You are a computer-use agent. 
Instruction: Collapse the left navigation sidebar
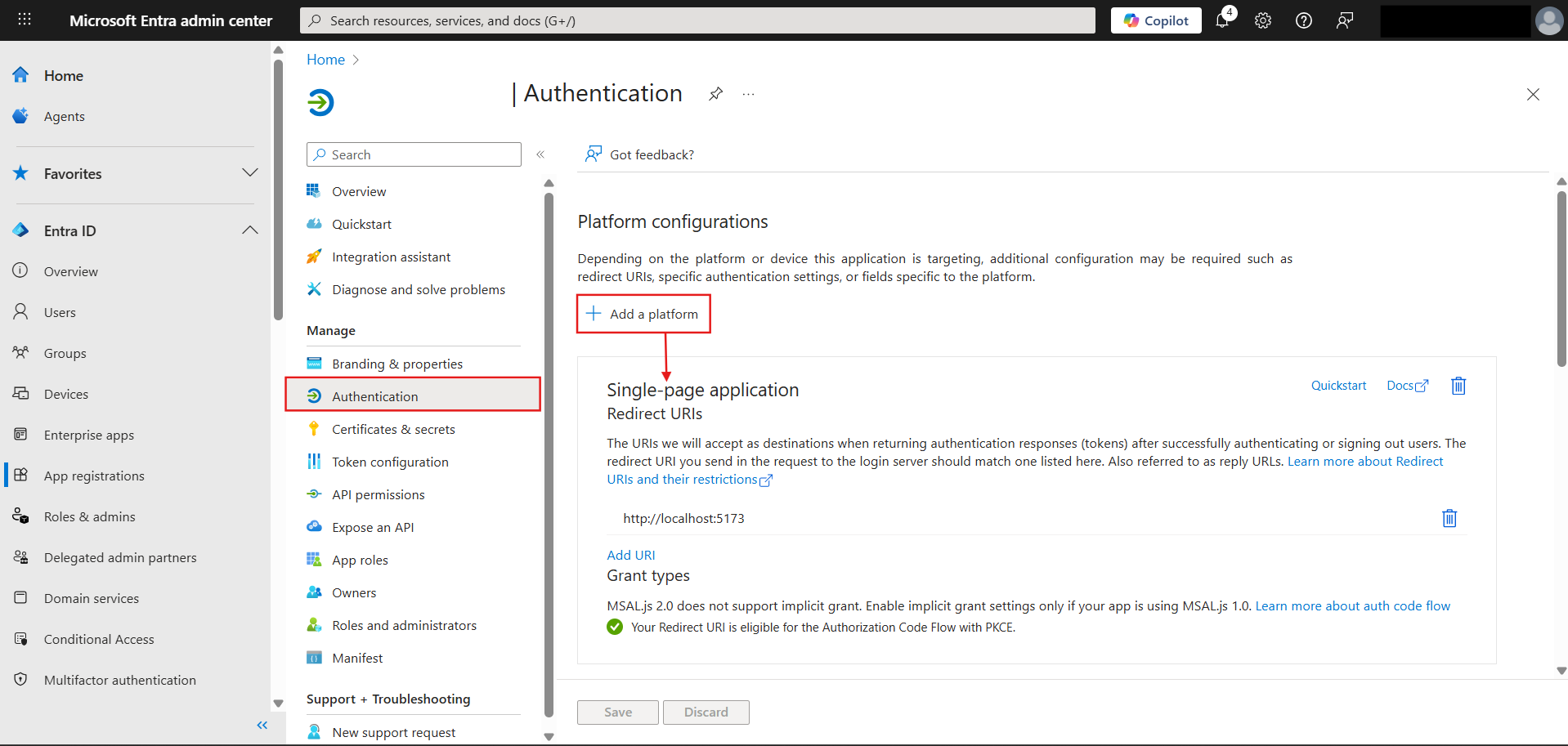pyautogui.click(x=262, y=725)
